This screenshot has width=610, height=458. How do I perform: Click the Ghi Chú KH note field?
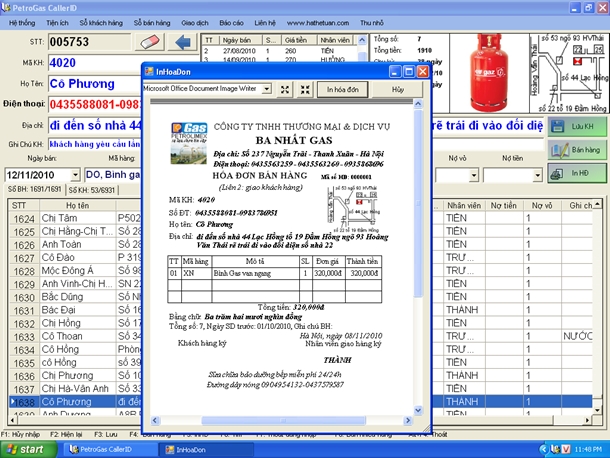tap(95, 144)
